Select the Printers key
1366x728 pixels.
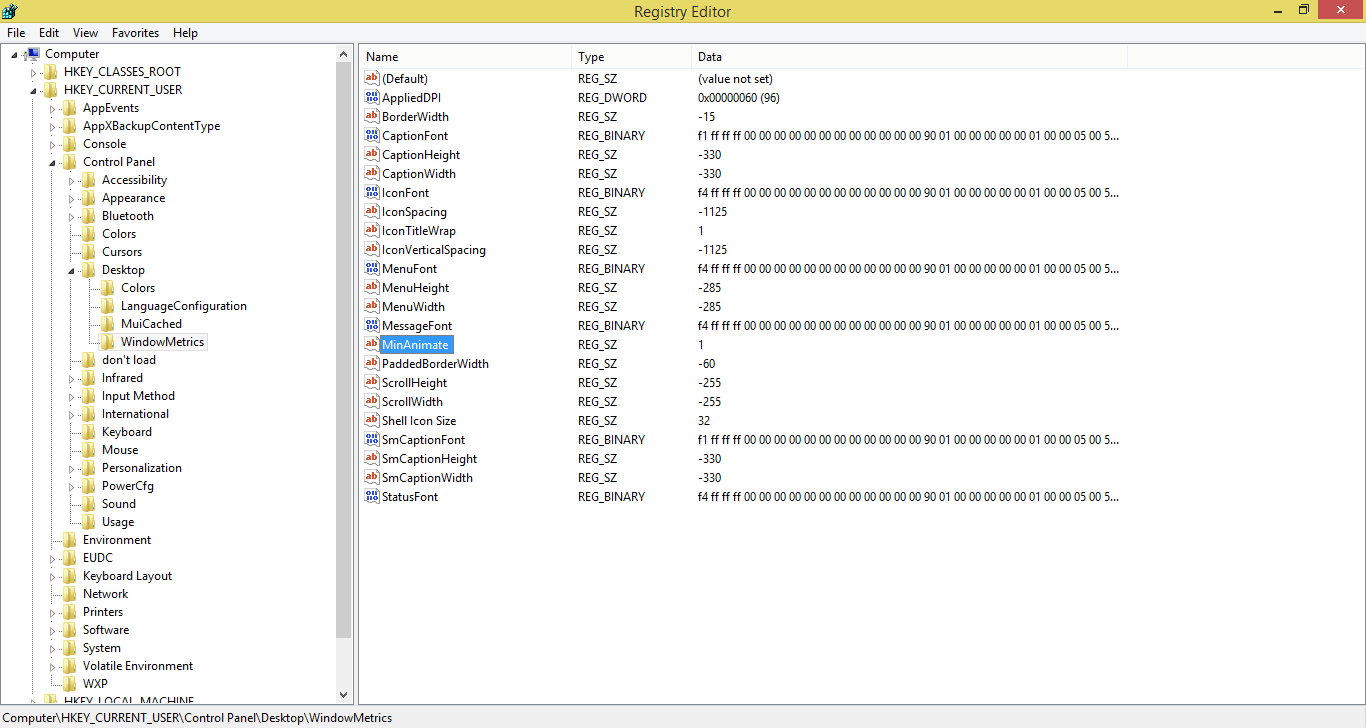click(x=103, y=612)
